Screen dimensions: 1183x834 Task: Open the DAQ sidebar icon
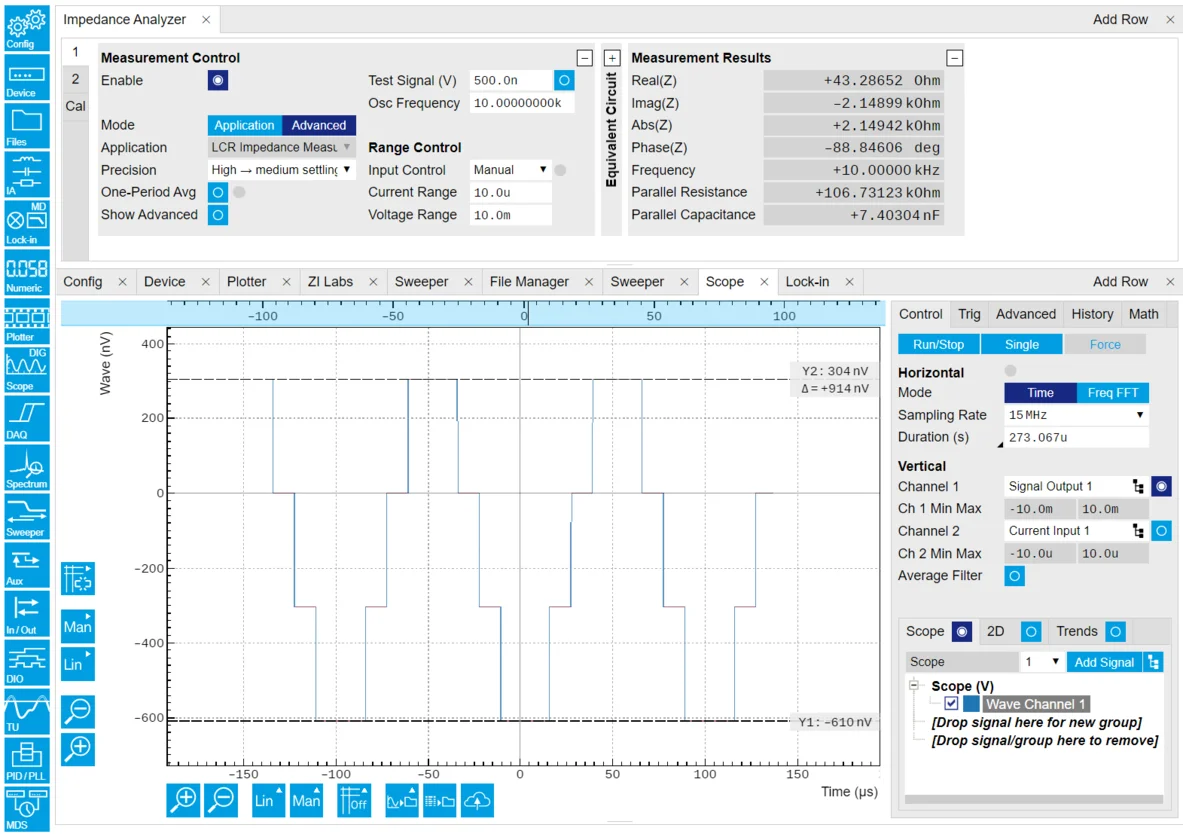point(26,418)
